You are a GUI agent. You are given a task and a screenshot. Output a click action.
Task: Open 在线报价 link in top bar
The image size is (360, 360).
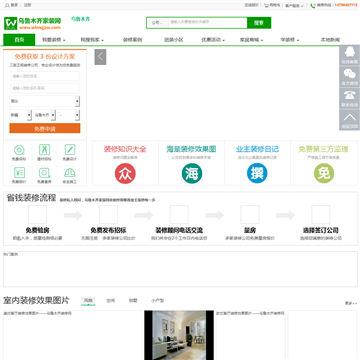[252, 5]
